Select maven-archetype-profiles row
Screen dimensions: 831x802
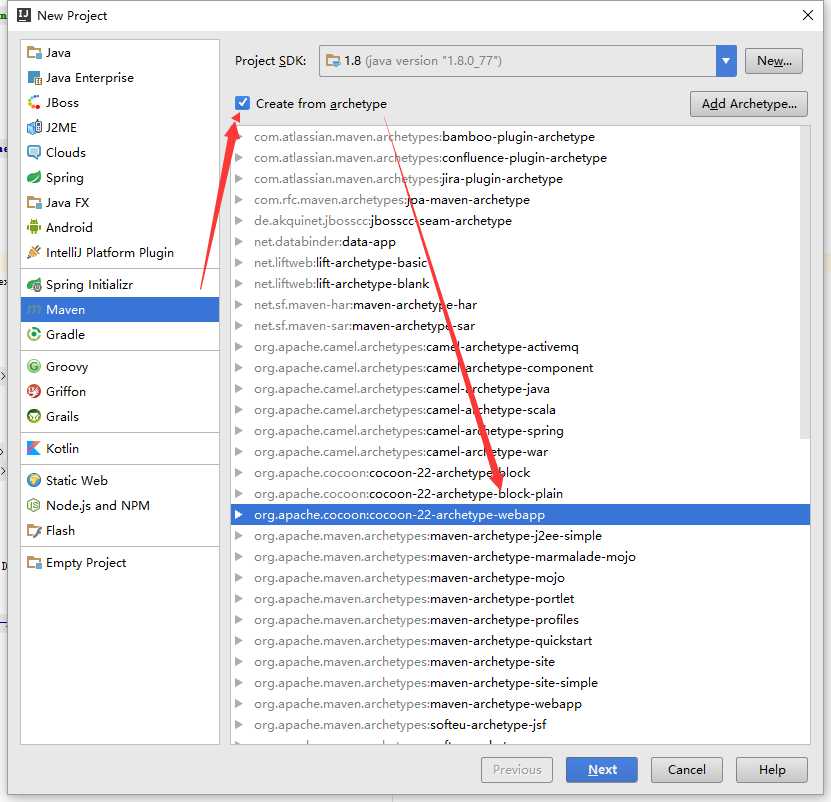(x=520, y=620)
